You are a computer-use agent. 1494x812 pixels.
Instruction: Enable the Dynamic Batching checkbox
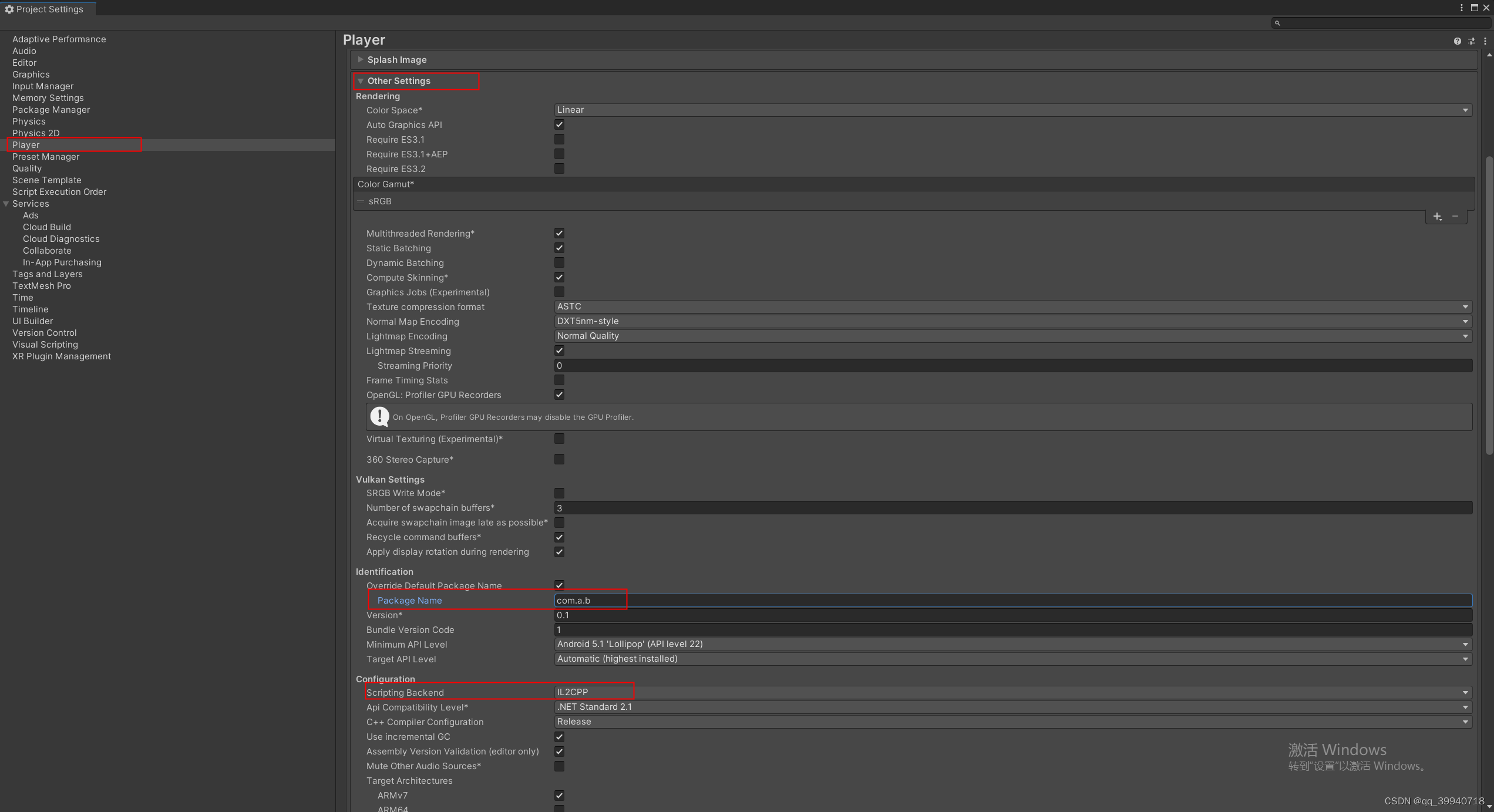click(559, 262)
